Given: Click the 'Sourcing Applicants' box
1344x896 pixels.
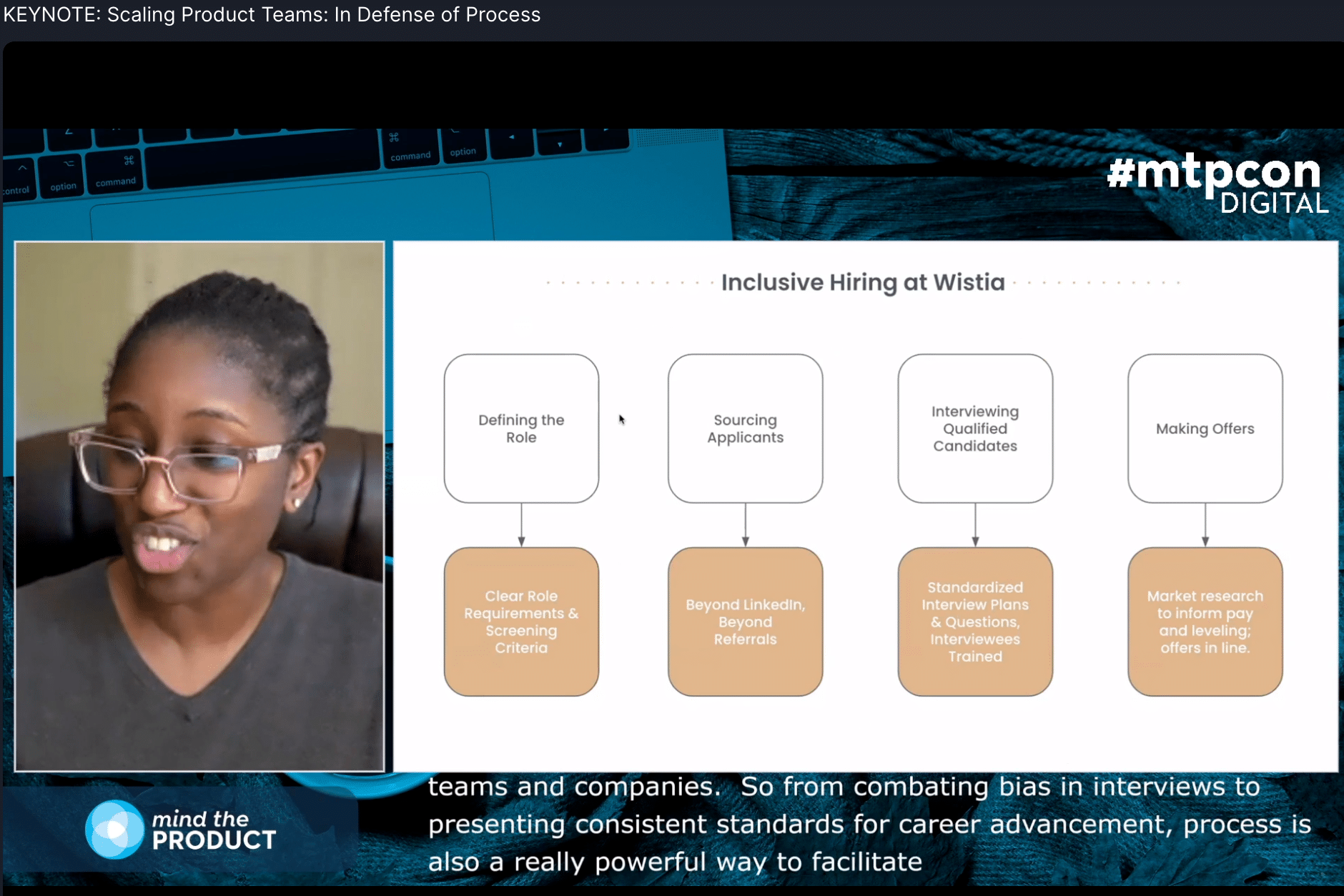Looking at the screenshot, I should (x=745, y=429).
